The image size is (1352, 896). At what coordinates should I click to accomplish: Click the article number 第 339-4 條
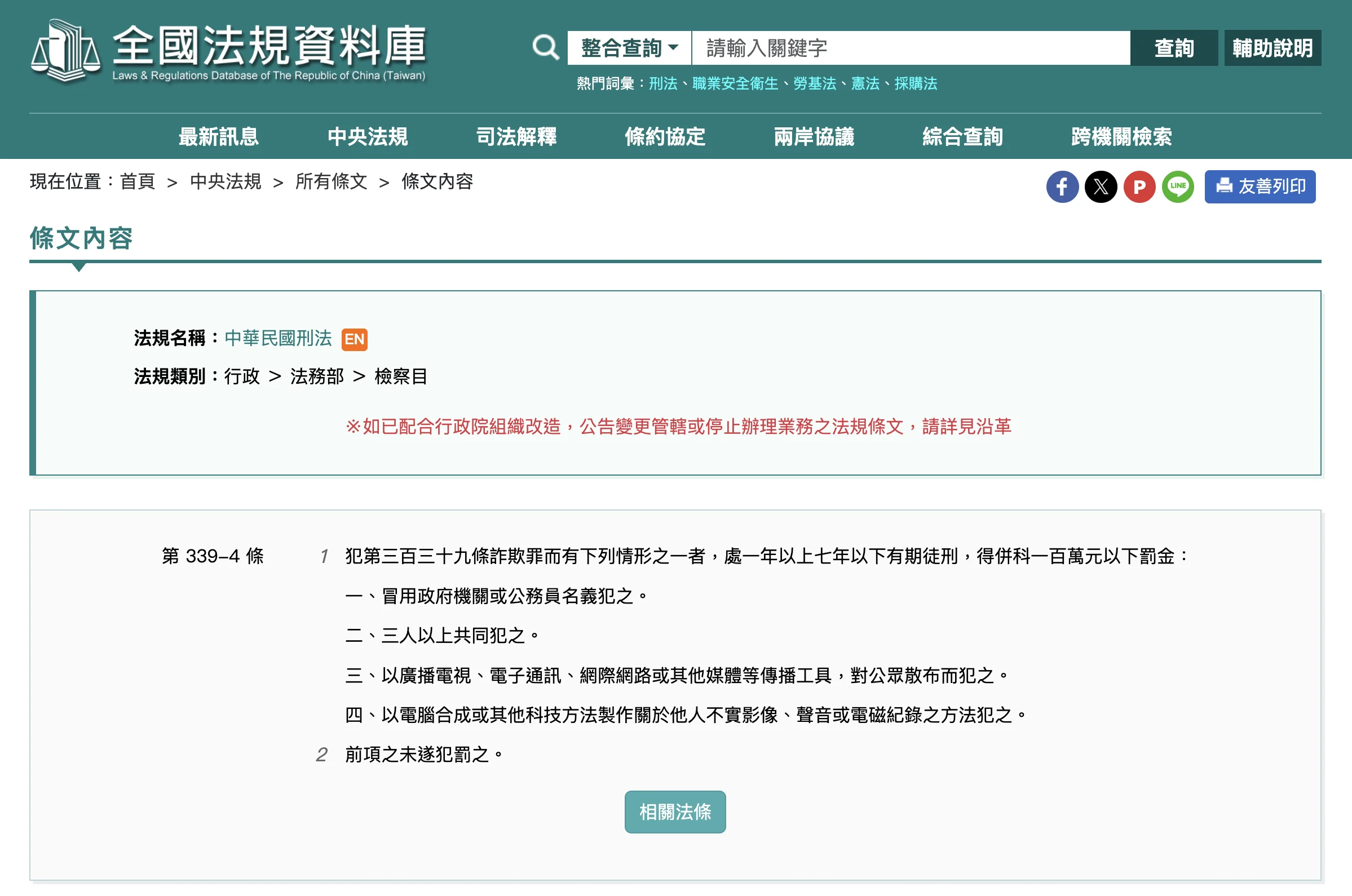click(213, 556)
